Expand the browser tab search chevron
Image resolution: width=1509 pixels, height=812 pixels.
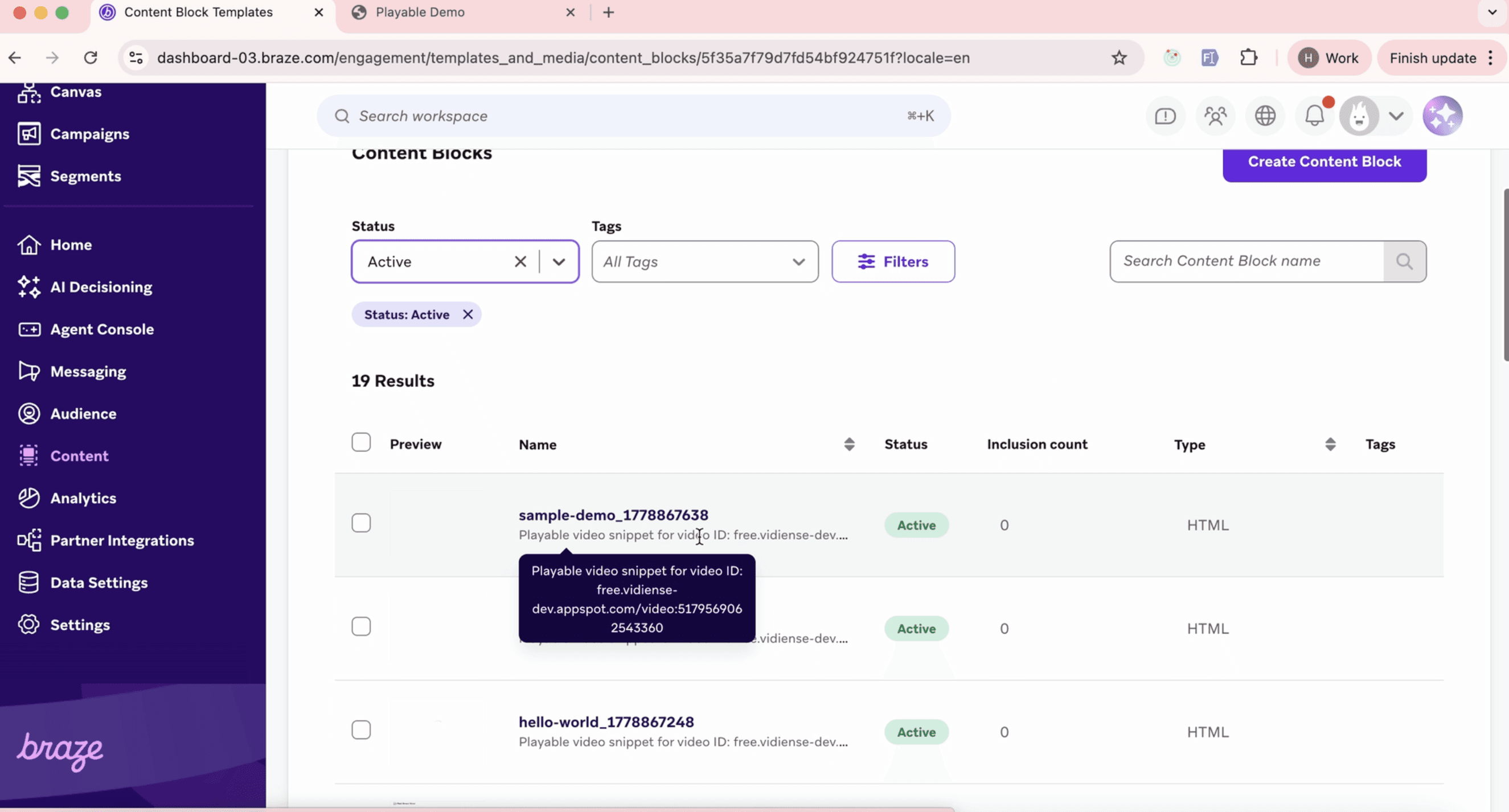(1491, 13)
